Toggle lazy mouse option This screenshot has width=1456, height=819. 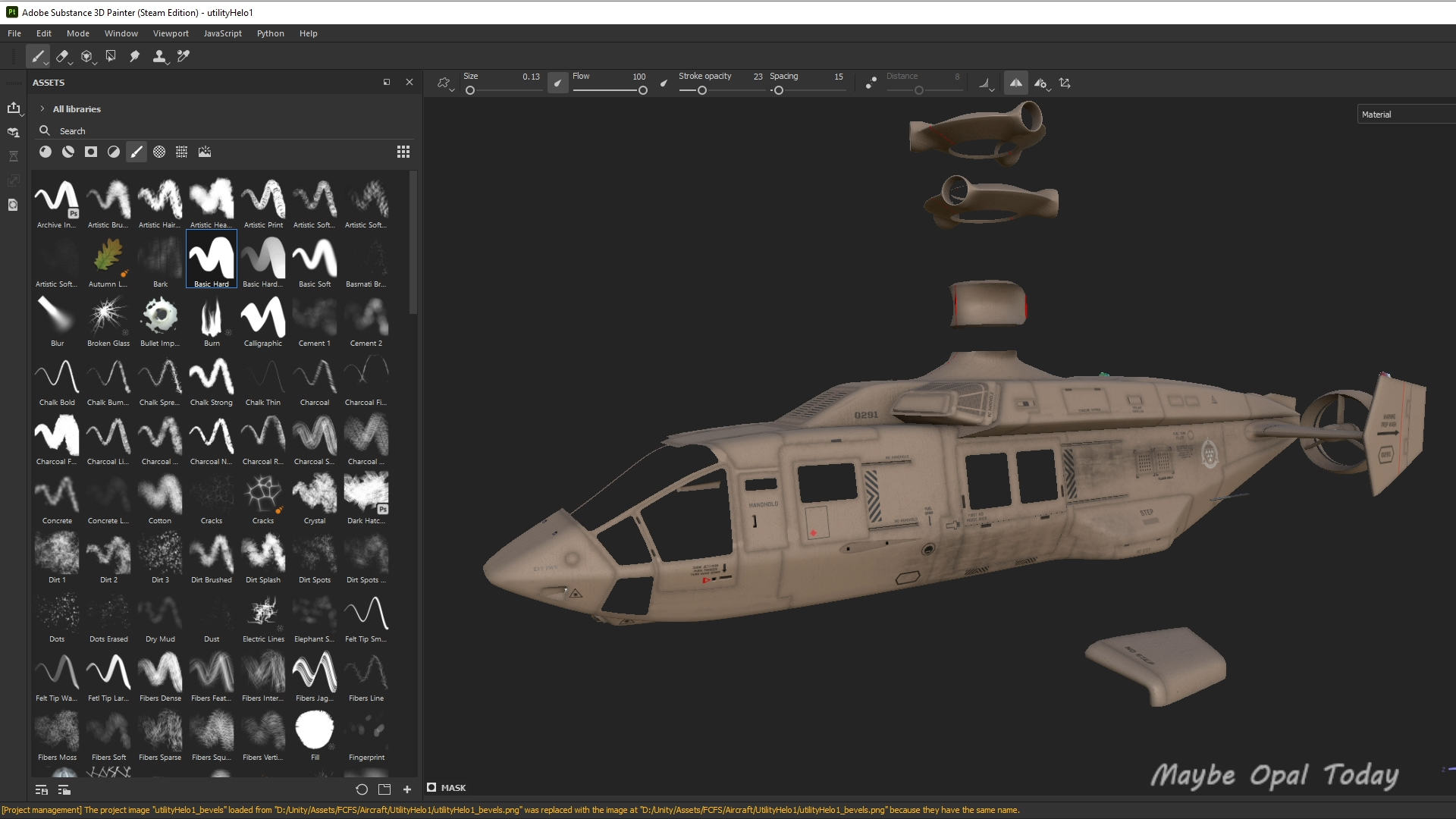point(871,83)
